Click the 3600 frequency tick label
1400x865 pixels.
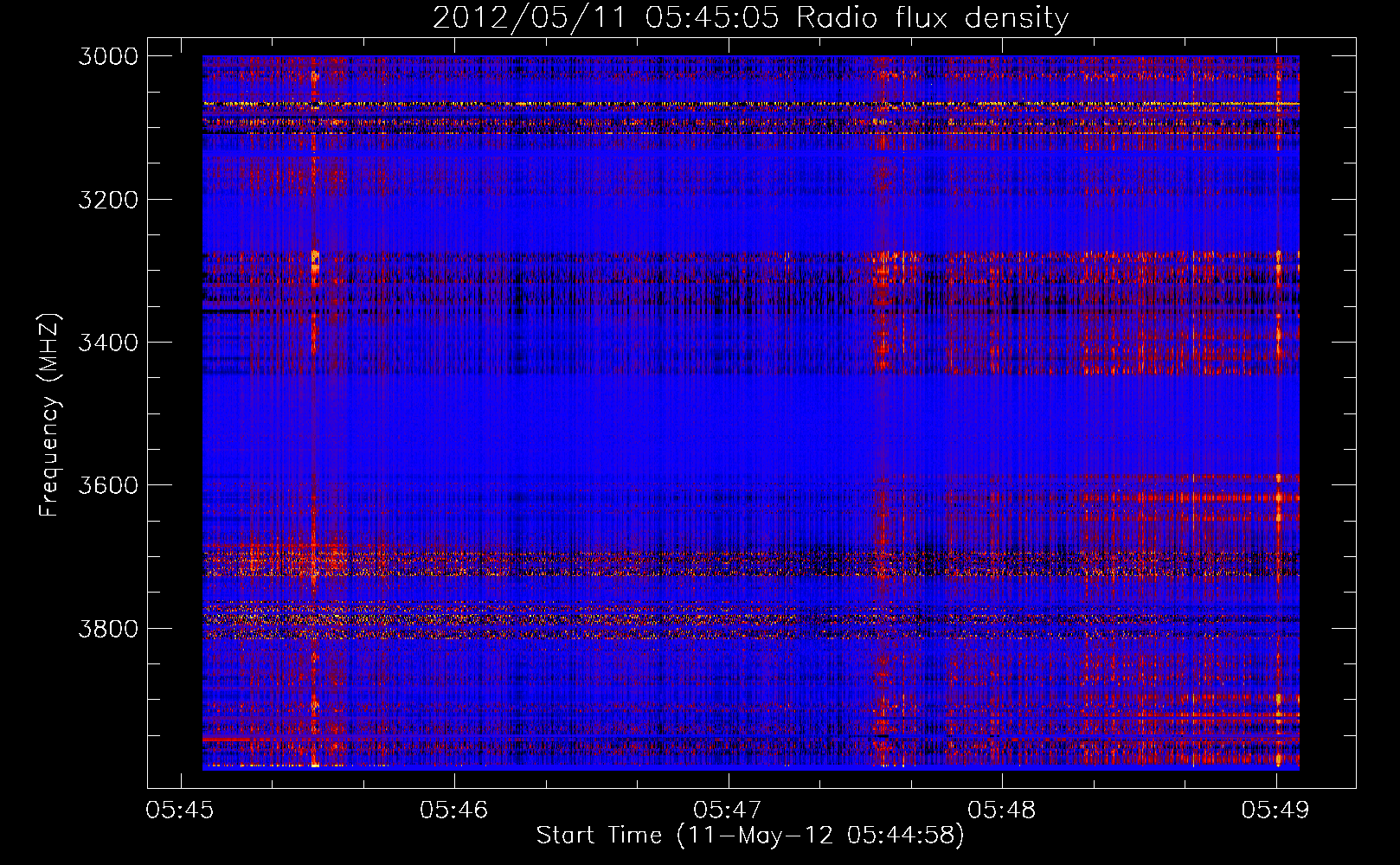[108, 485]
